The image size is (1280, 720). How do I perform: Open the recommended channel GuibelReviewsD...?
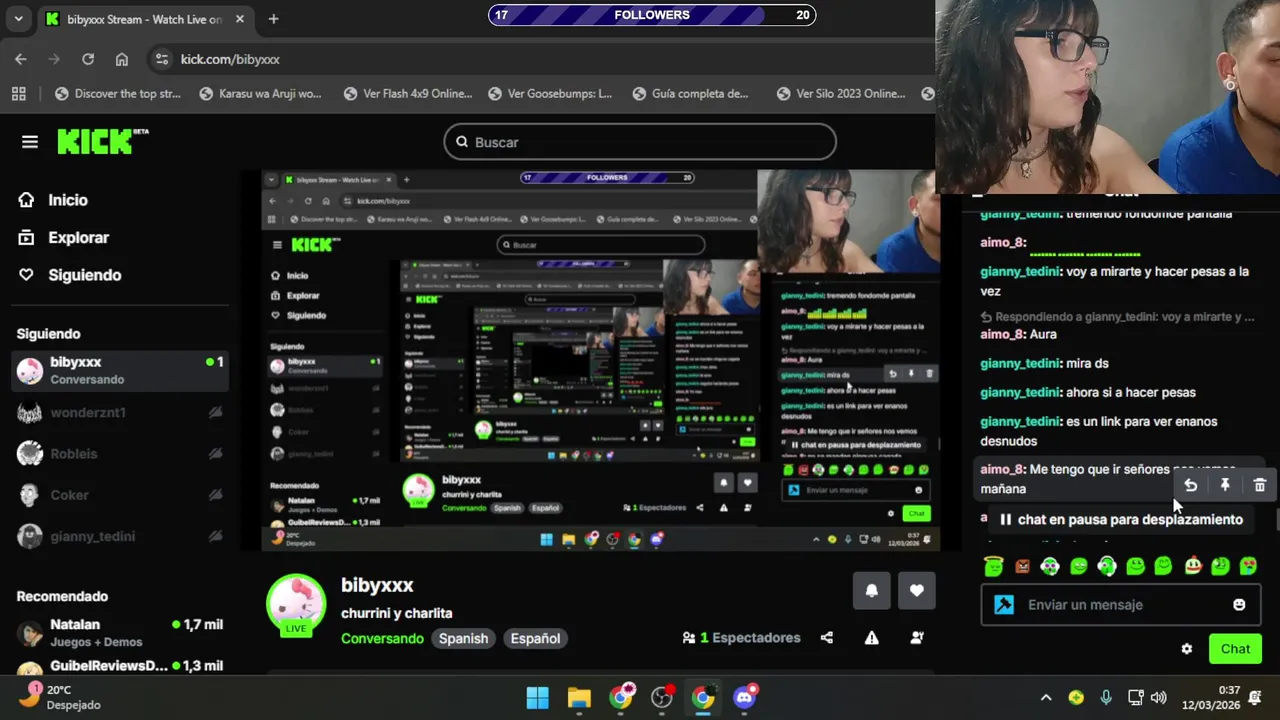tap(120, 667)
